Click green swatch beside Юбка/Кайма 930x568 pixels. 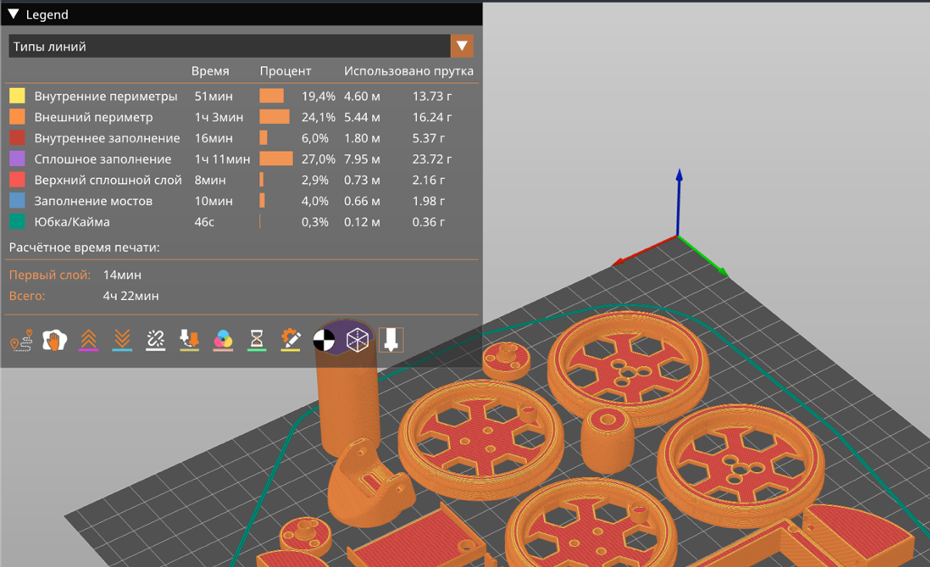(17, 222)
